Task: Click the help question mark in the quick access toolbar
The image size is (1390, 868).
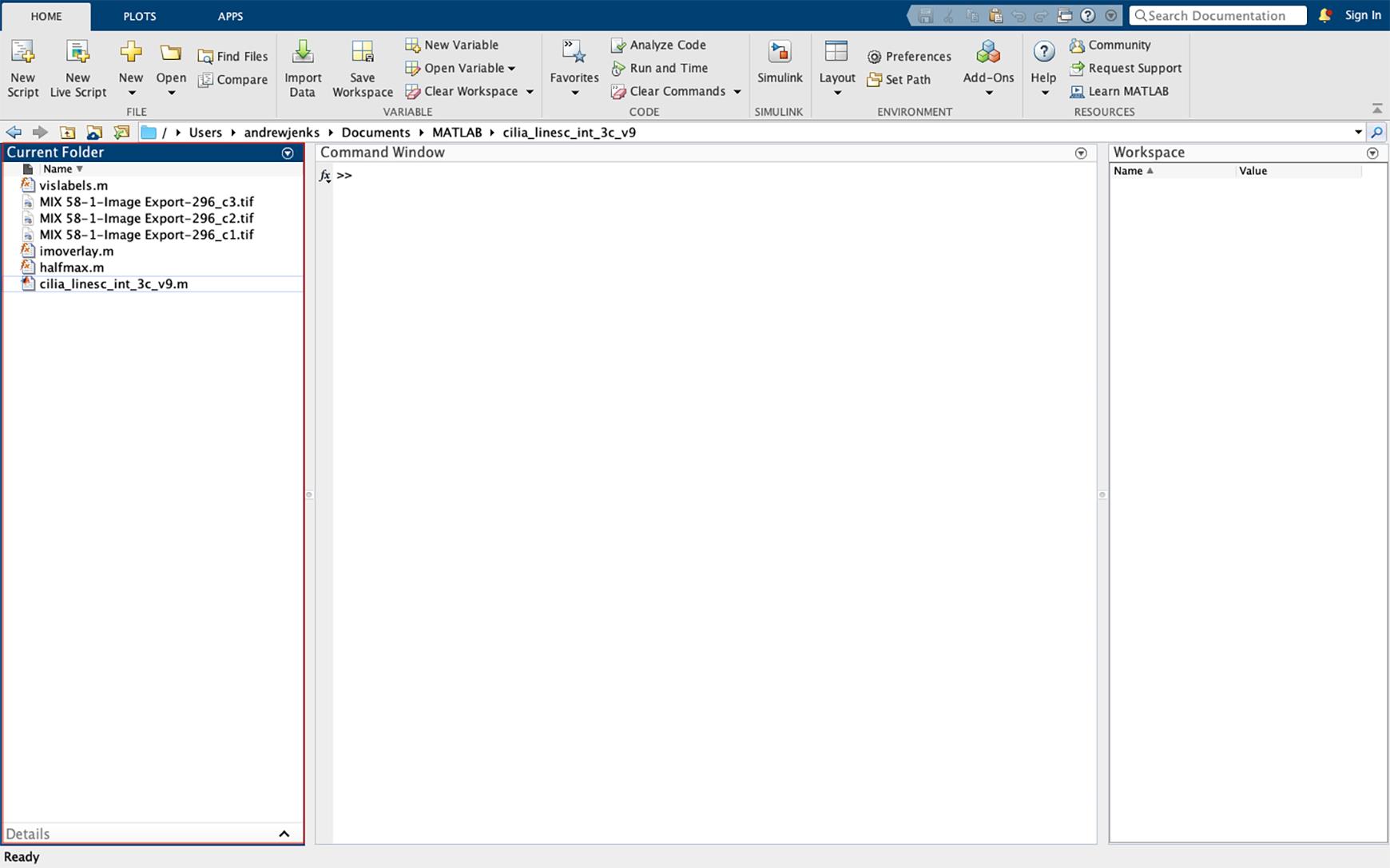Action: point(1087,15)
